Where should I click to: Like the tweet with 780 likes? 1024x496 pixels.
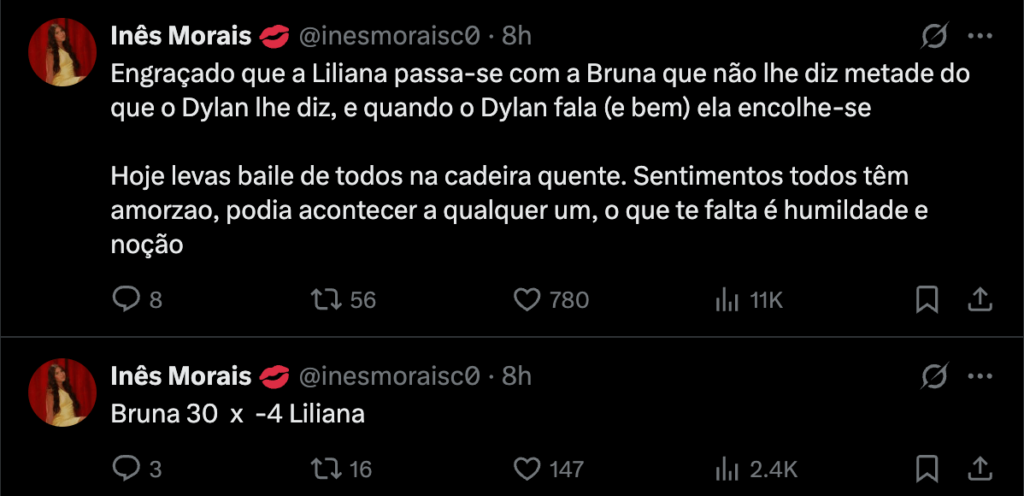(x=526, y=299)
